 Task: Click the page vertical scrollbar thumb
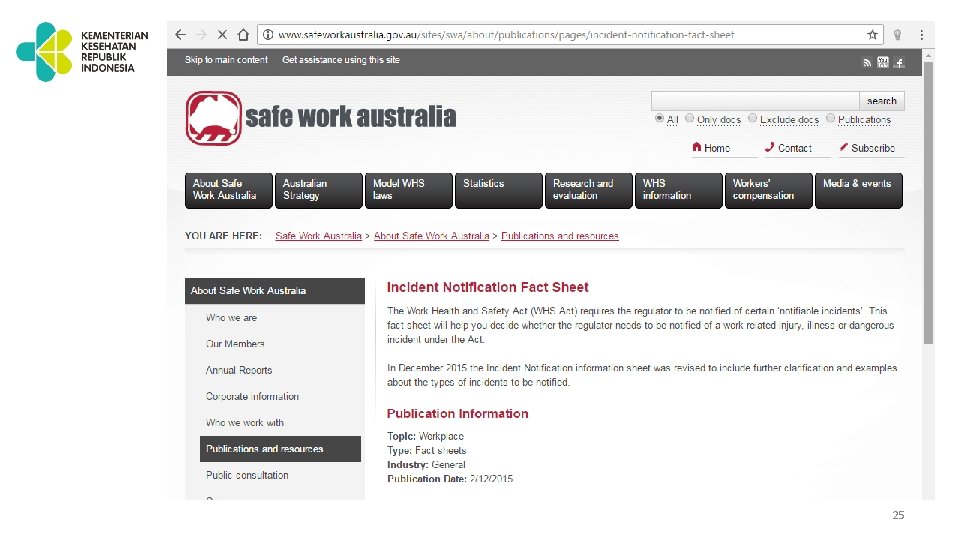[x=928, y=202]
